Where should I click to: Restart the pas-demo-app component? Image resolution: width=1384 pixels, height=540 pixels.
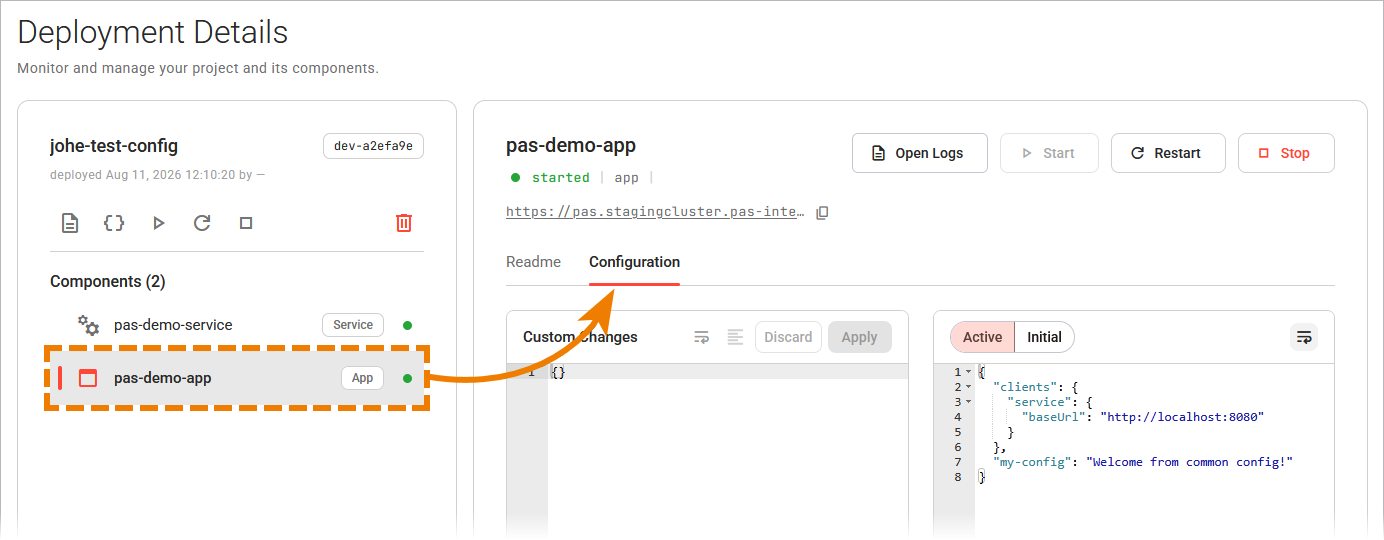click(1168, 153)
